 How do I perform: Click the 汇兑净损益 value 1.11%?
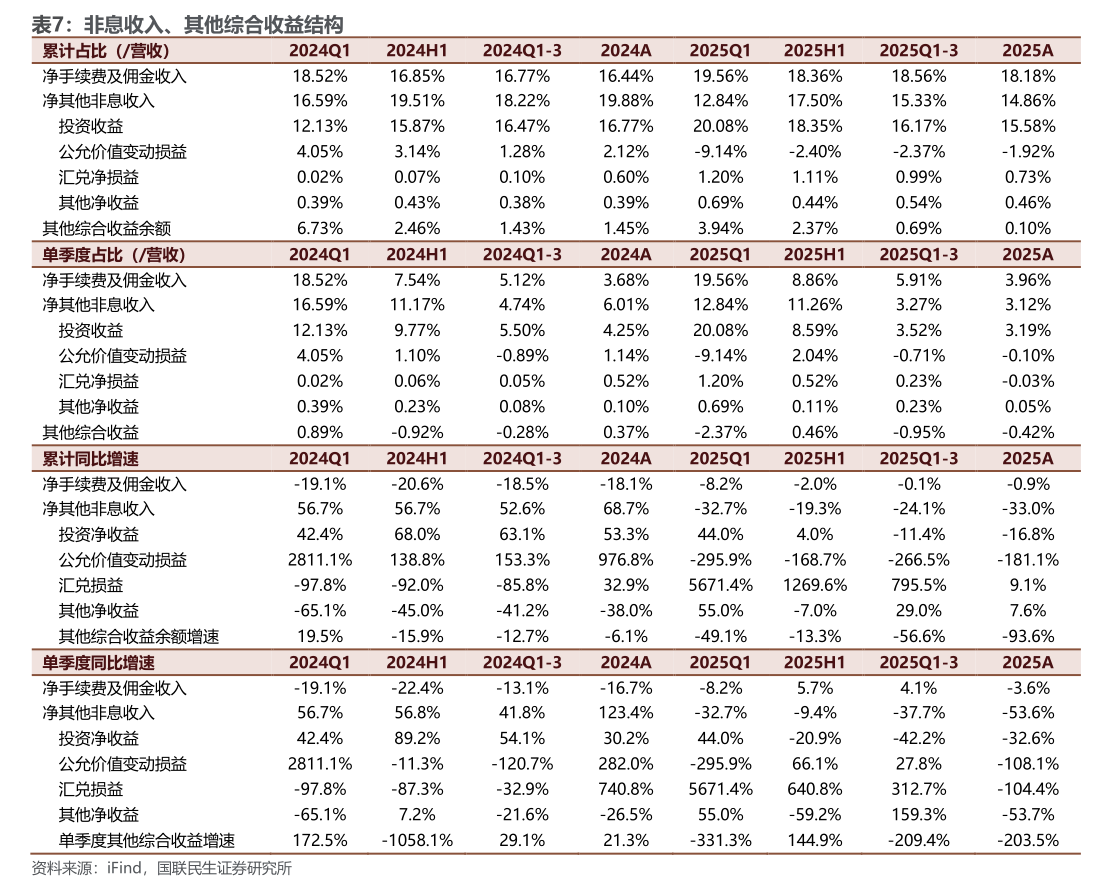coord(815,178)
